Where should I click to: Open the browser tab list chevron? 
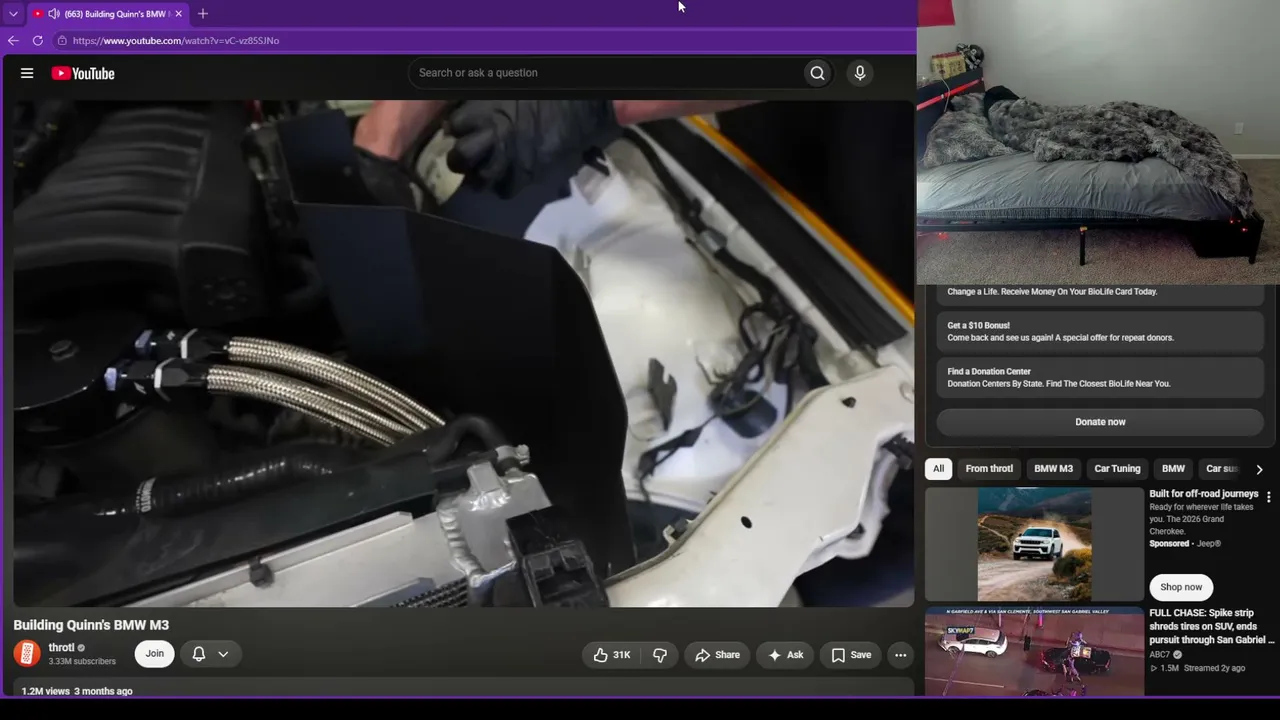pyautogui.click(x=13, y=14)
